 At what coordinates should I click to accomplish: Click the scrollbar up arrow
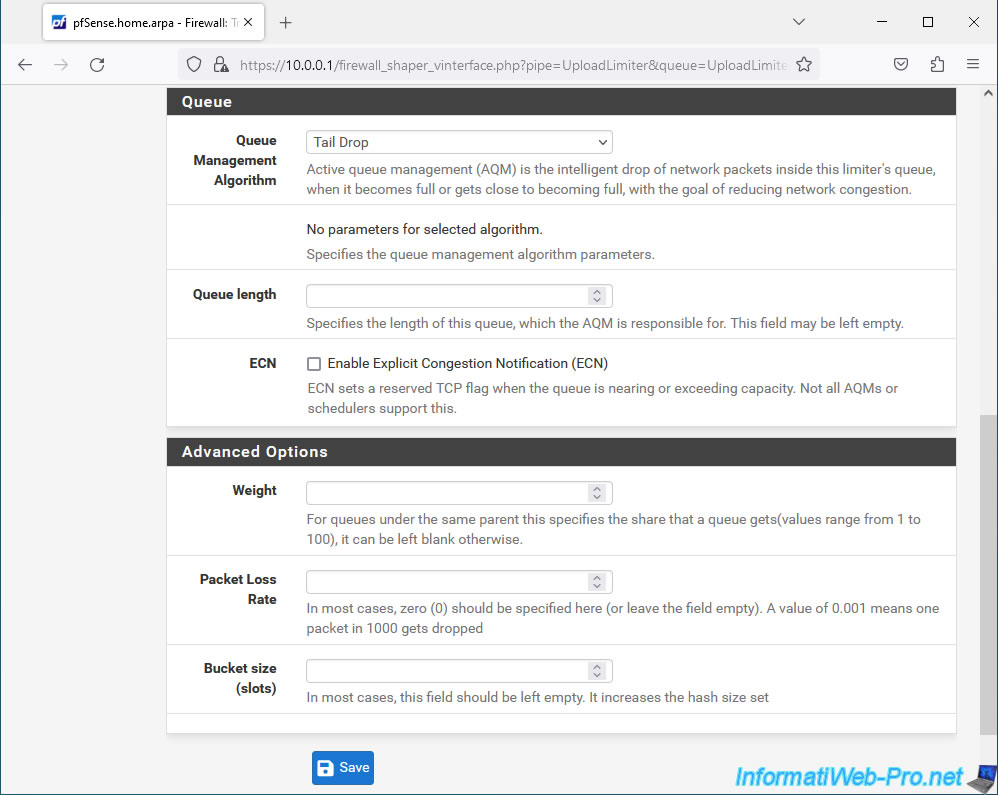point(988,93)
